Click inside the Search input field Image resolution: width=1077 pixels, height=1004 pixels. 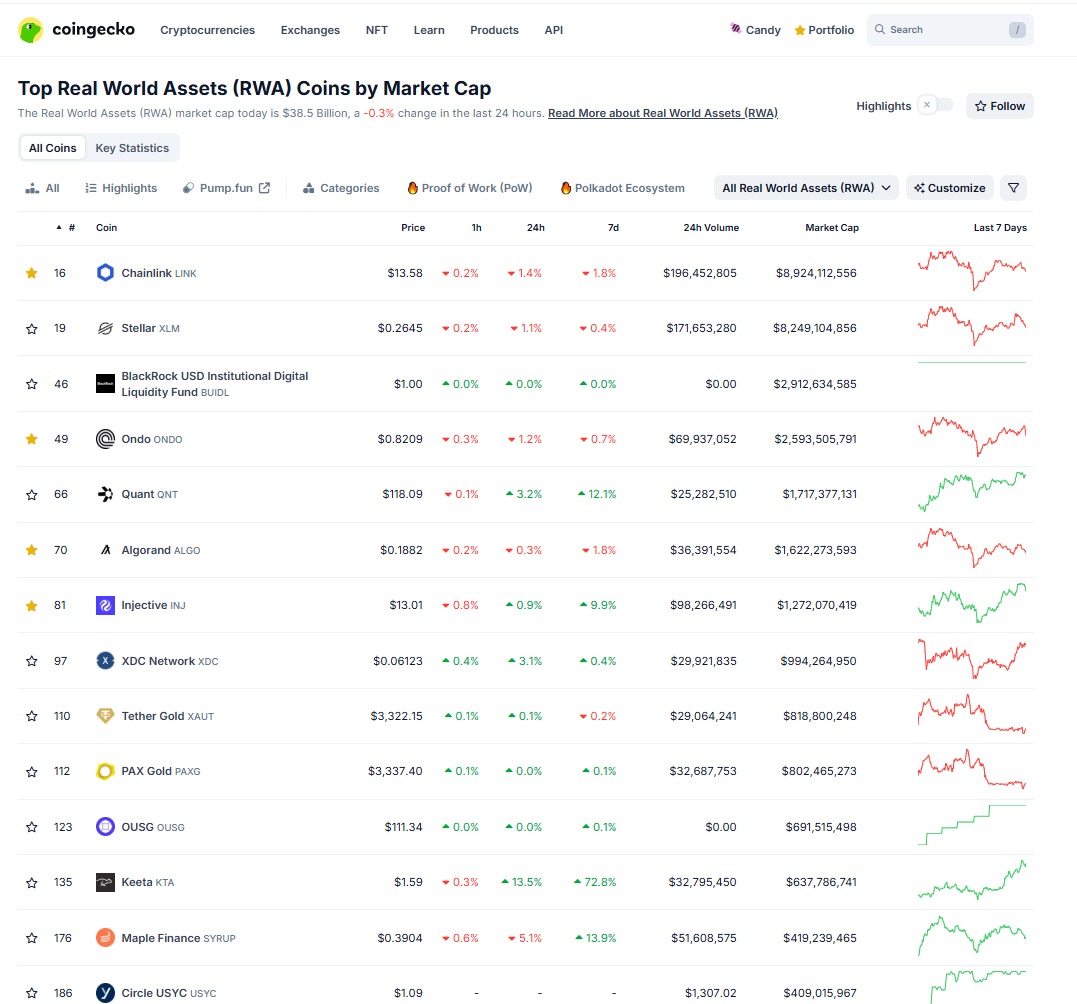point(950,30)
